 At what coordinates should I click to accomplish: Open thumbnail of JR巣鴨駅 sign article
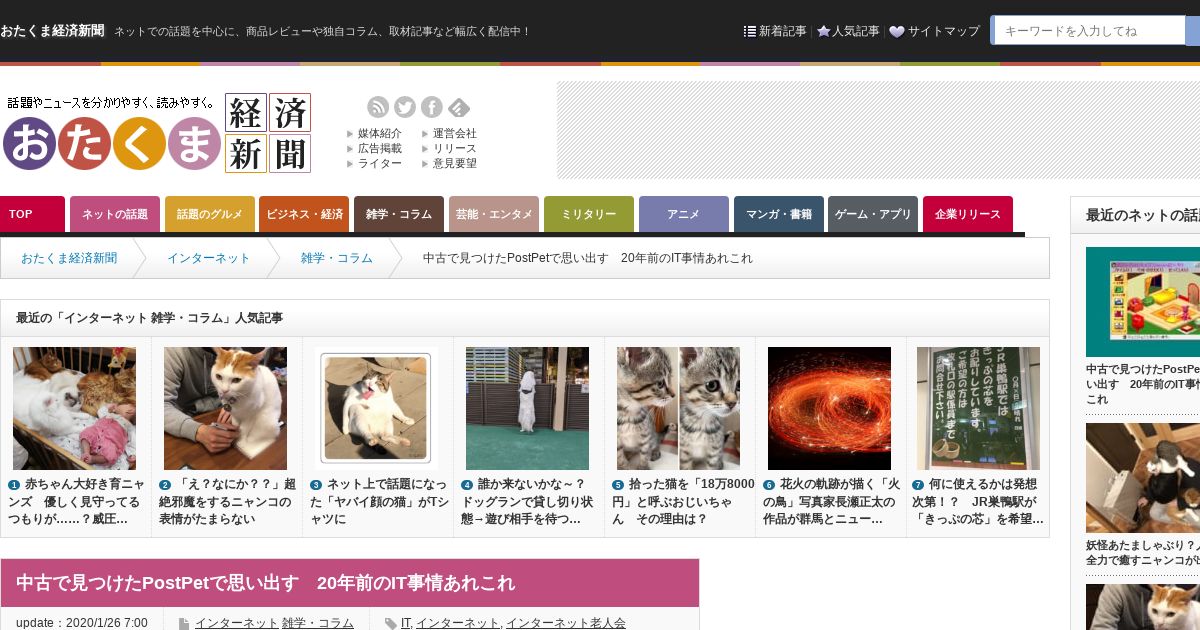pyautogui.click(x=978, y=408)
